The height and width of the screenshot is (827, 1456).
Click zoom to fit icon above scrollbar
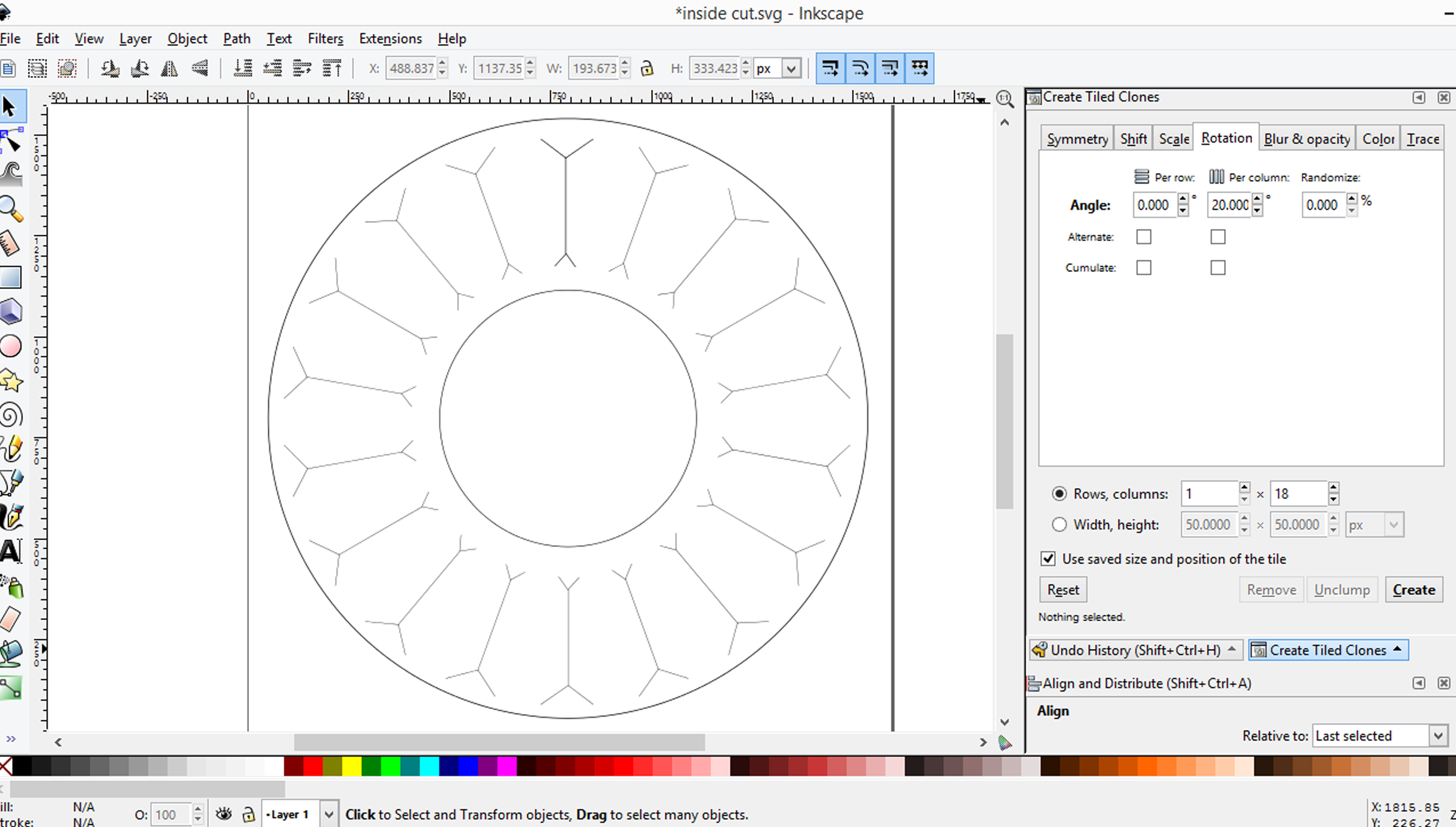click(1005, 99)
